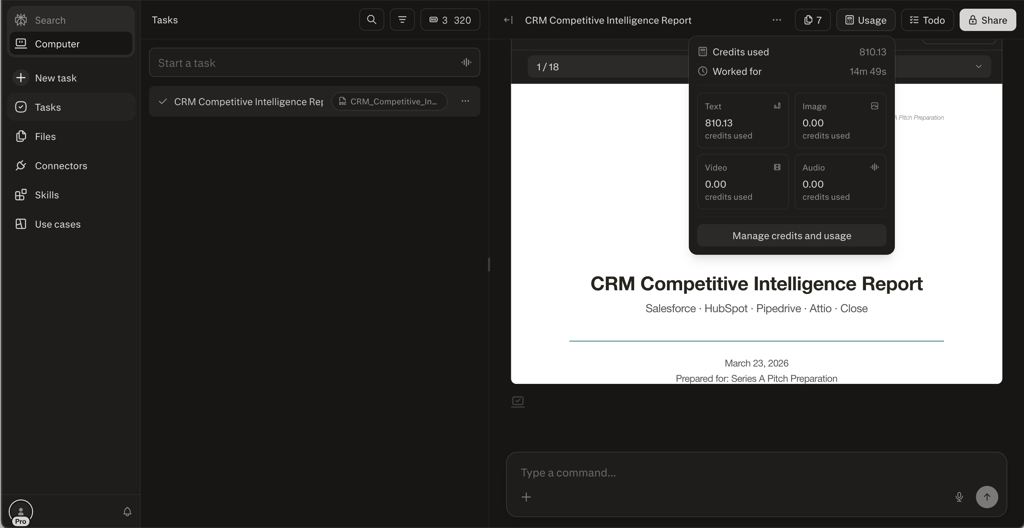Click the credits counter showing 3 320

450,20
